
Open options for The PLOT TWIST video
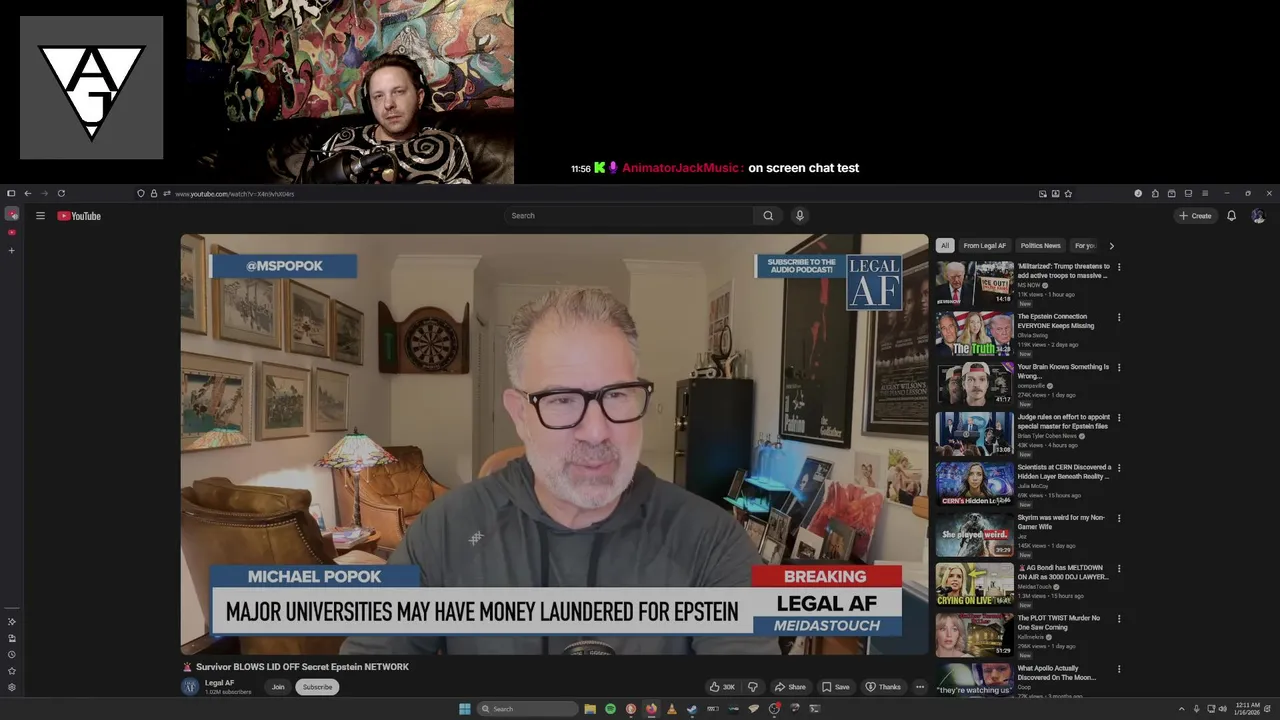click(x=1119, y=618)
